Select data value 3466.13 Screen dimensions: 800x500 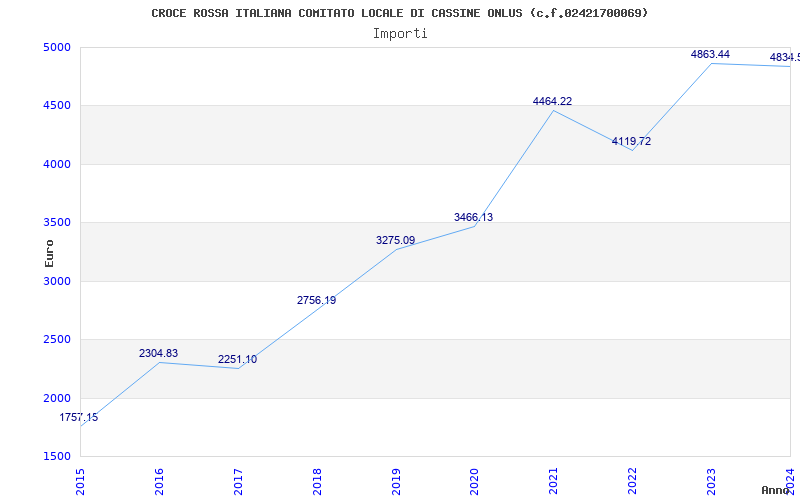point(473,217)
